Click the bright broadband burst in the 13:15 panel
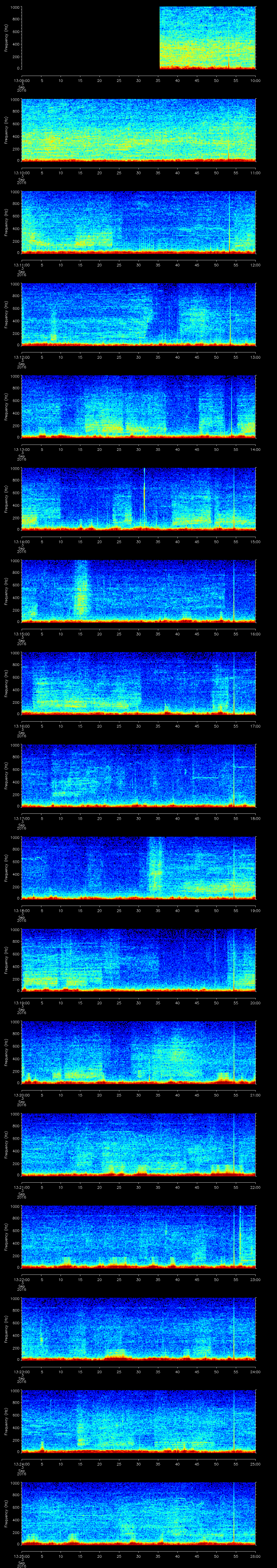 pos(81,587)
